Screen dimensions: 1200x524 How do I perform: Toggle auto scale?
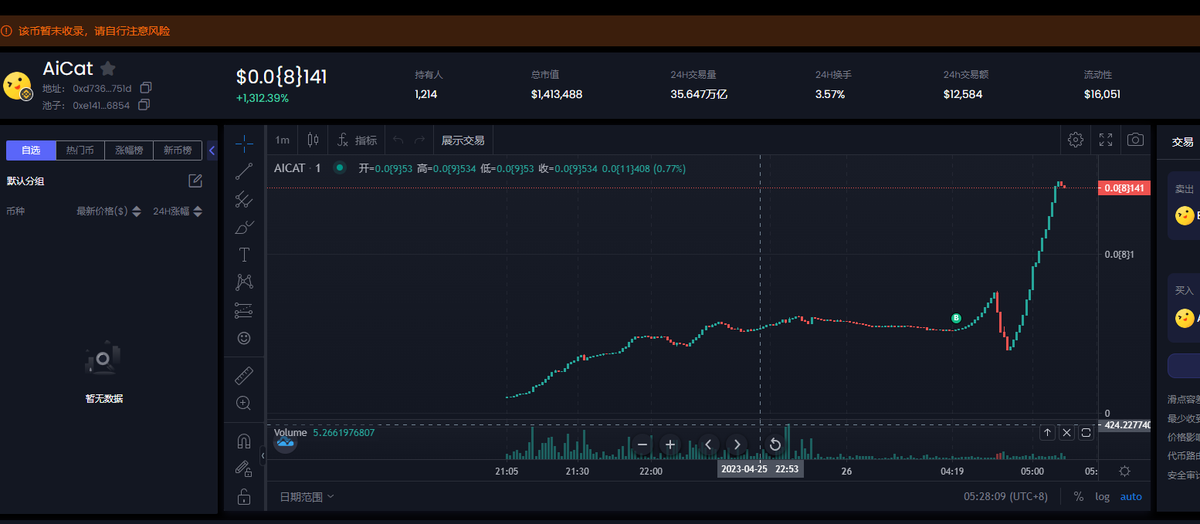pyautogui.click(x=1130, y=496)
